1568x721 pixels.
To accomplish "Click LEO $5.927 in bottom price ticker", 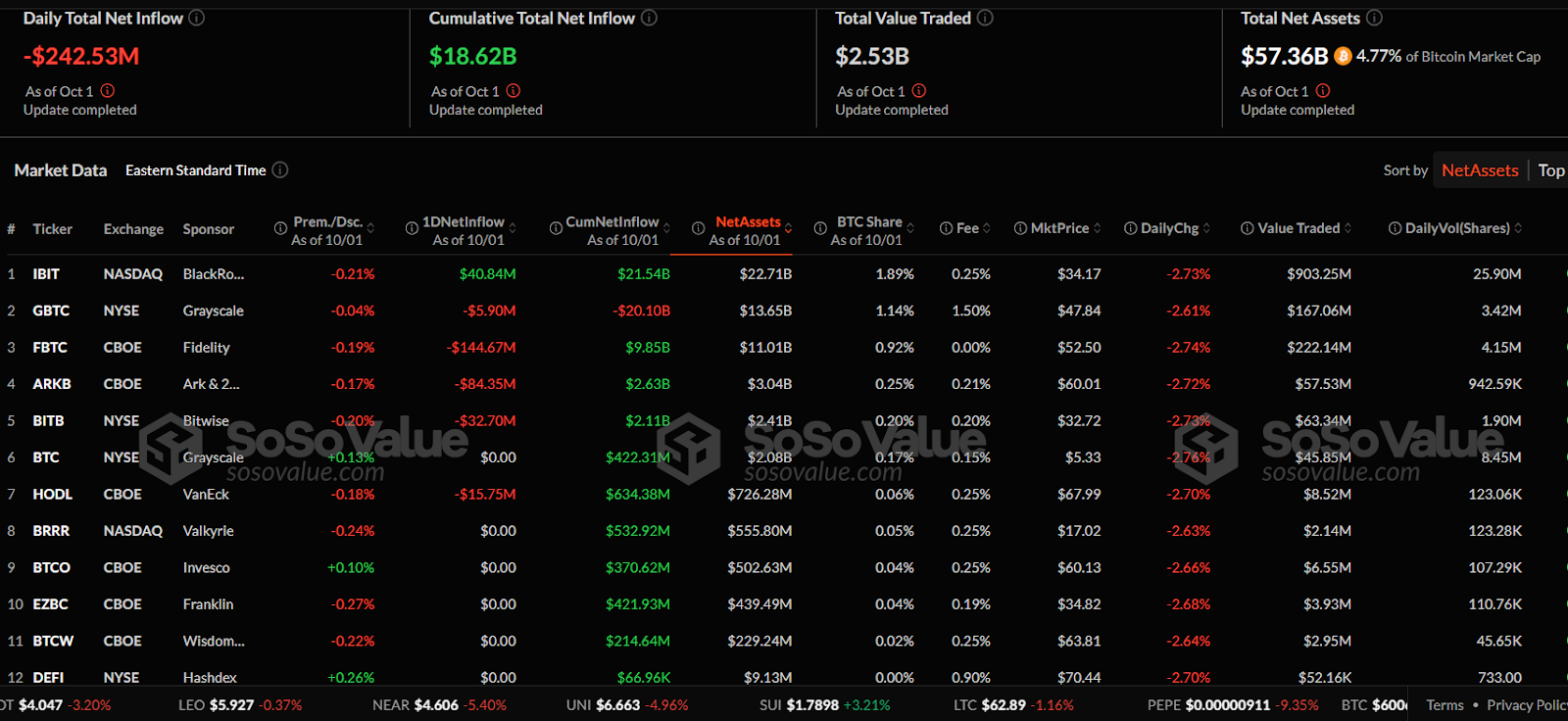I will point(240,705).
